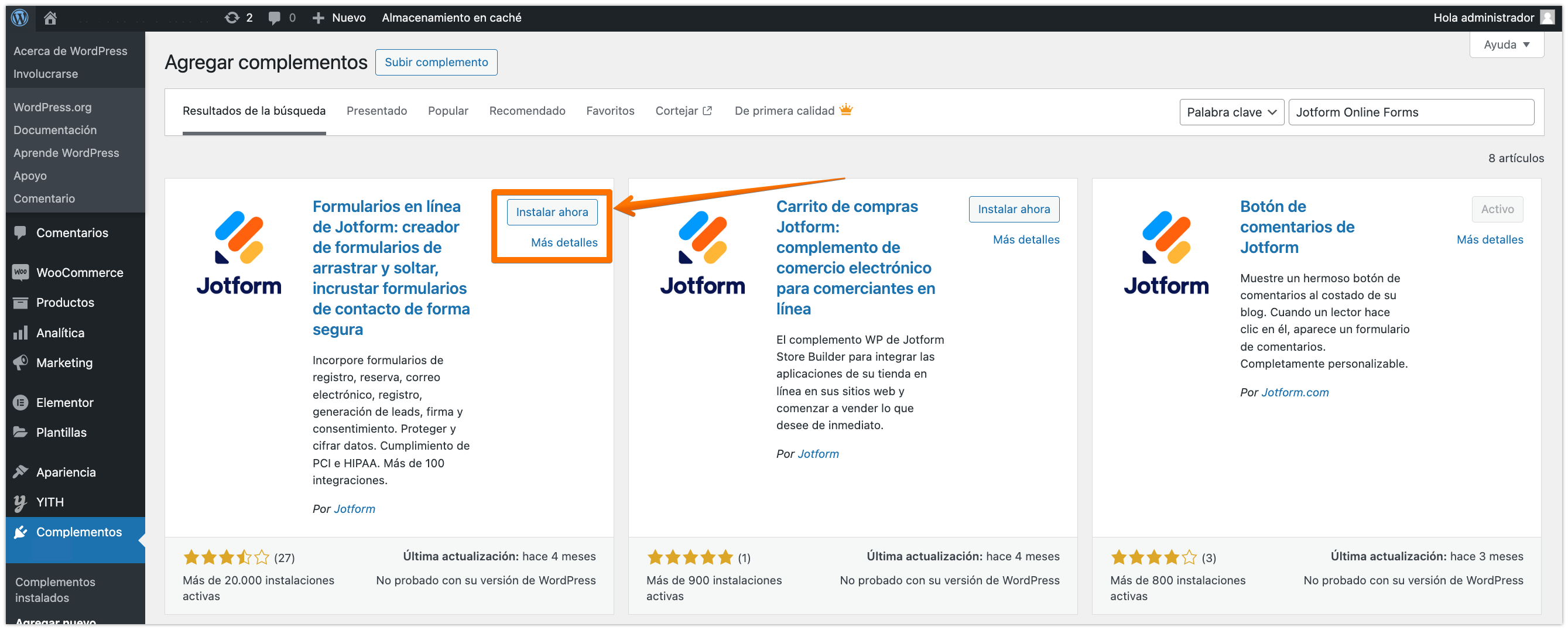Click the YITH sidebar icon
The height and width of the screenshot is (630, 1568).
tap(20, 502)
